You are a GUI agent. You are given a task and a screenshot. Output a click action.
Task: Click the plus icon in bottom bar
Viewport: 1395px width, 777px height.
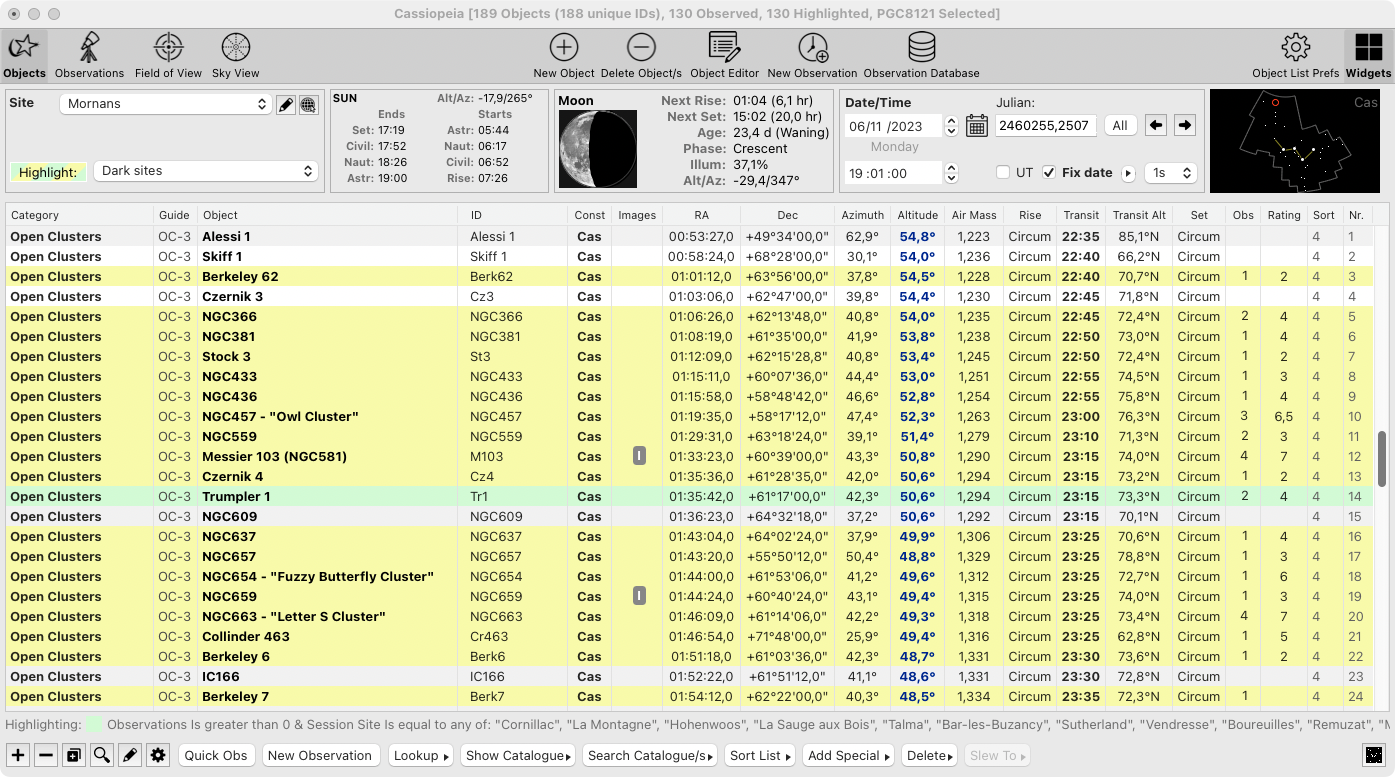18,755
